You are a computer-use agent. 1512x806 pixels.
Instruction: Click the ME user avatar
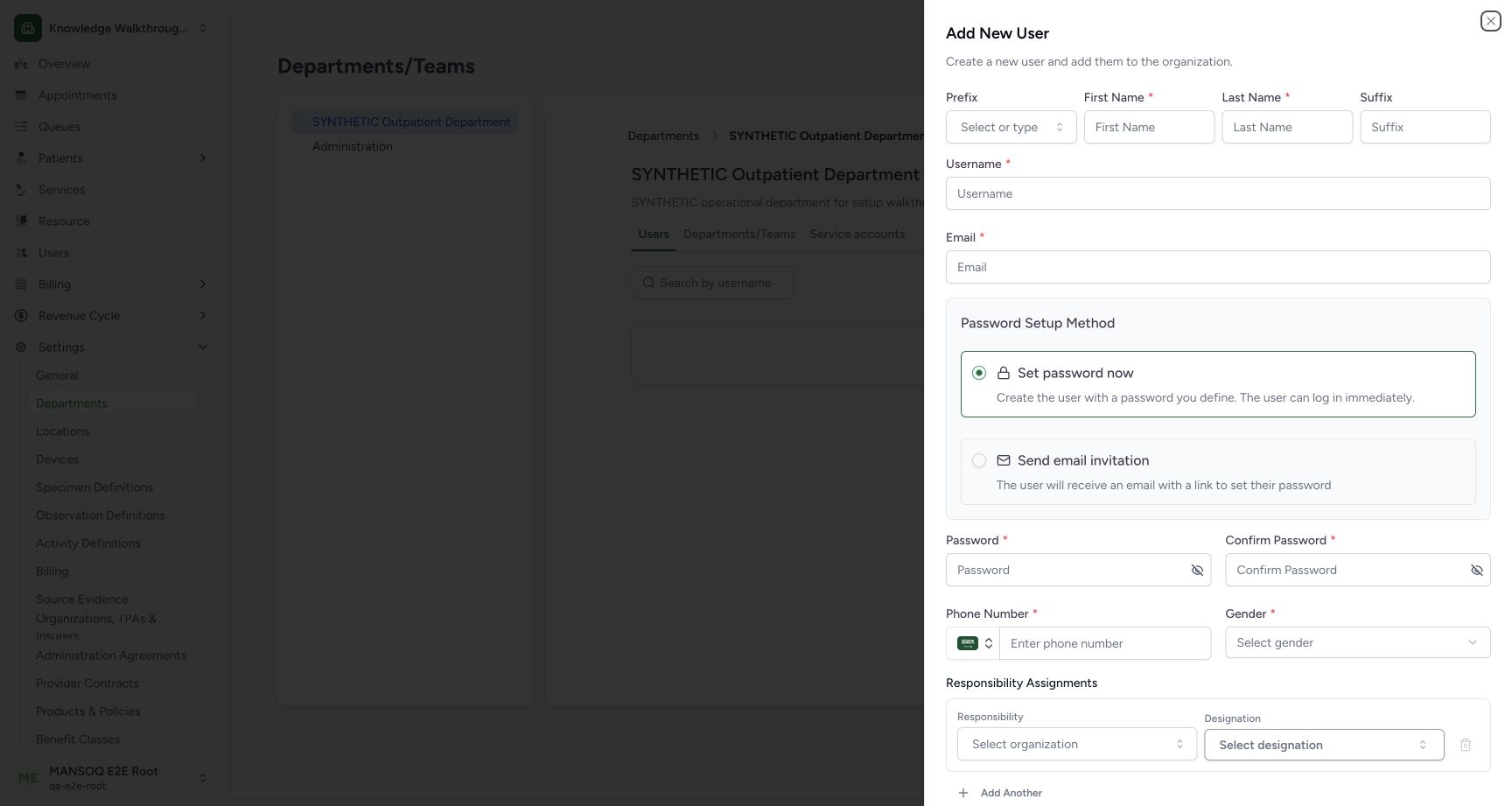(28, 778)
